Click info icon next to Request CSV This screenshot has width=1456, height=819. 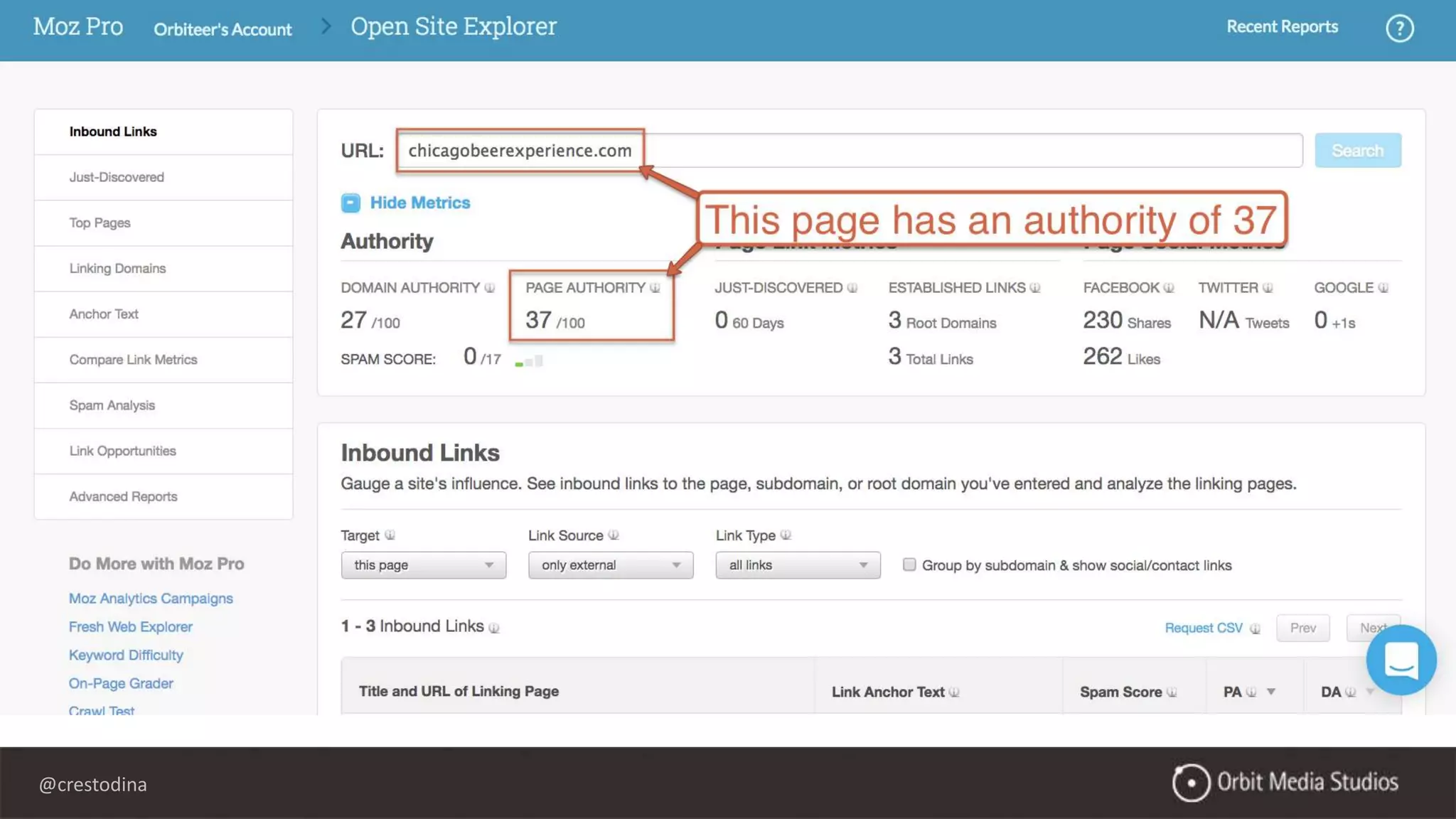point(1255,628)
